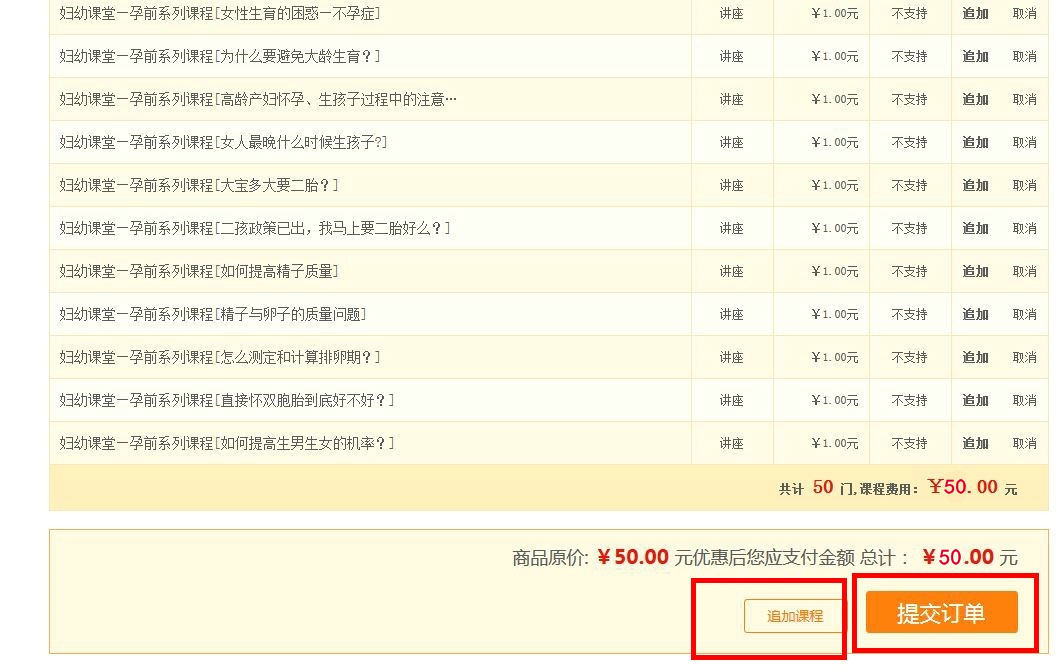Cancel the 女人最晚什么时候生孩子 course

(x=1025, y=142)
